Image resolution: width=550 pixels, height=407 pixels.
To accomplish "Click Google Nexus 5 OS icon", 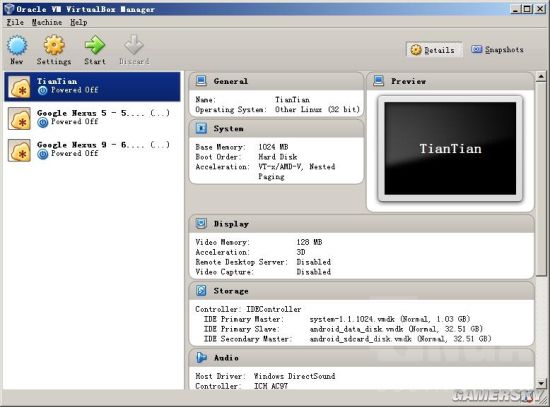I will pos(20,119).
